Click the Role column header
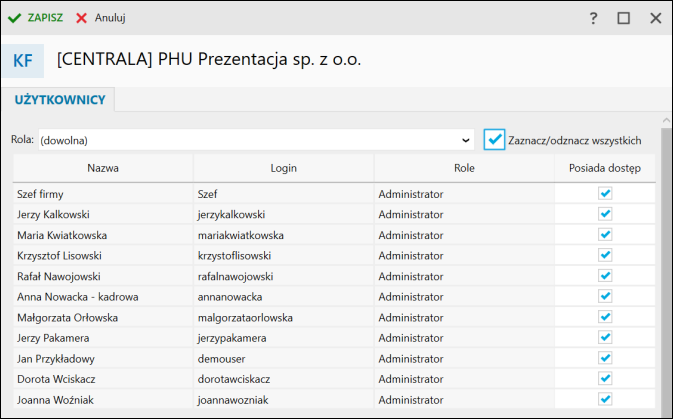The height and width of the screenshot is (419, 673). tap(464, 168)
